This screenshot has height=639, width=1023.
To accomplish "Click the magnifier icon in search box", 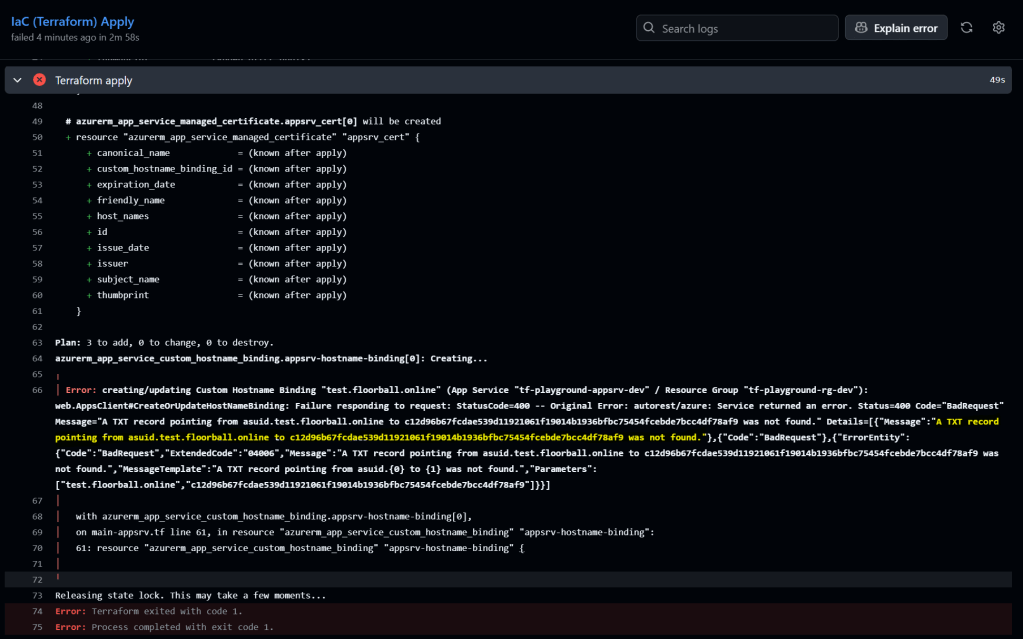I will tap(649, 29).
